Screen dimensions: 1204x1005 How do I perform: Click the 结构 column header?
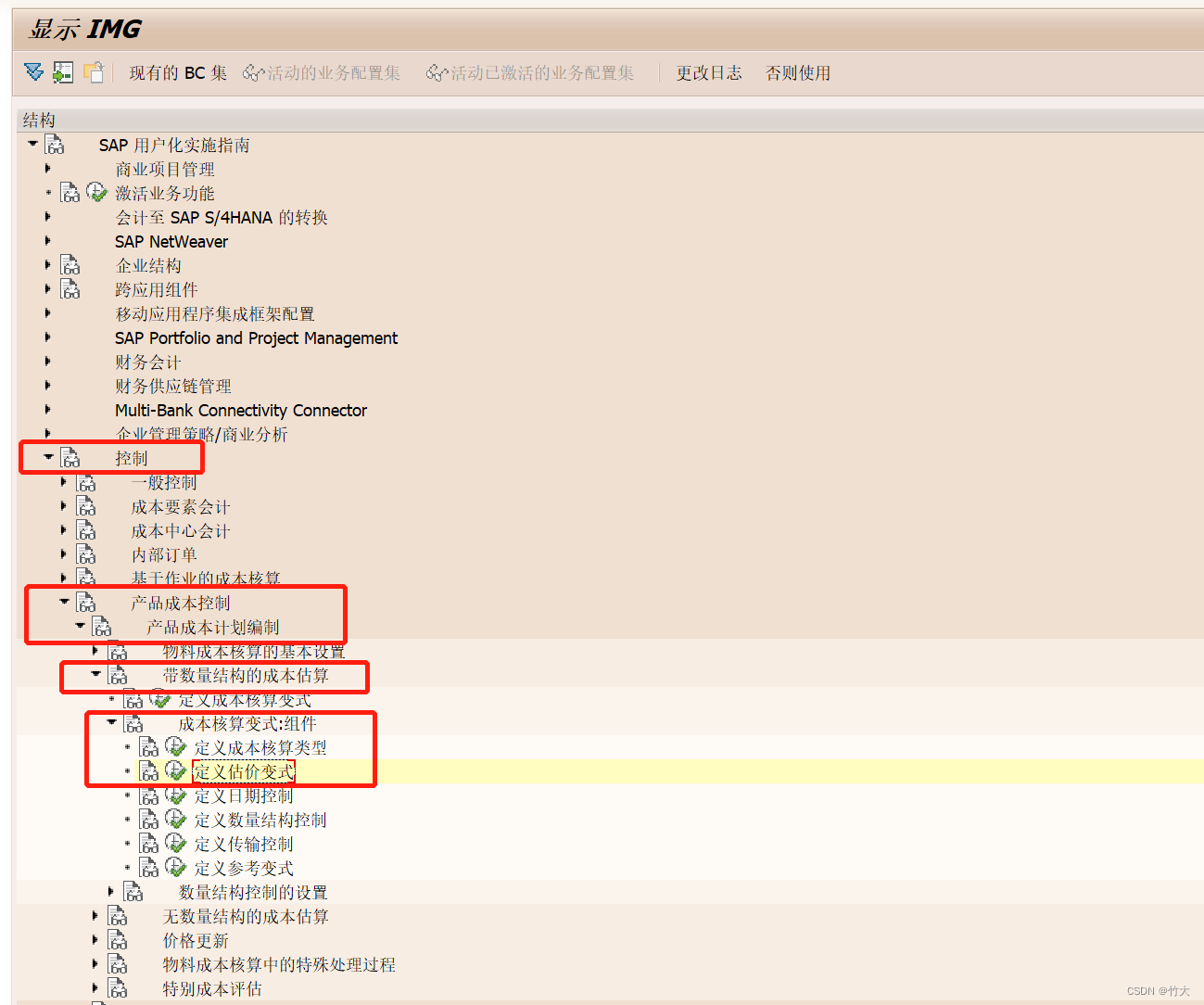pyautogui.click(x=39, y=120)
